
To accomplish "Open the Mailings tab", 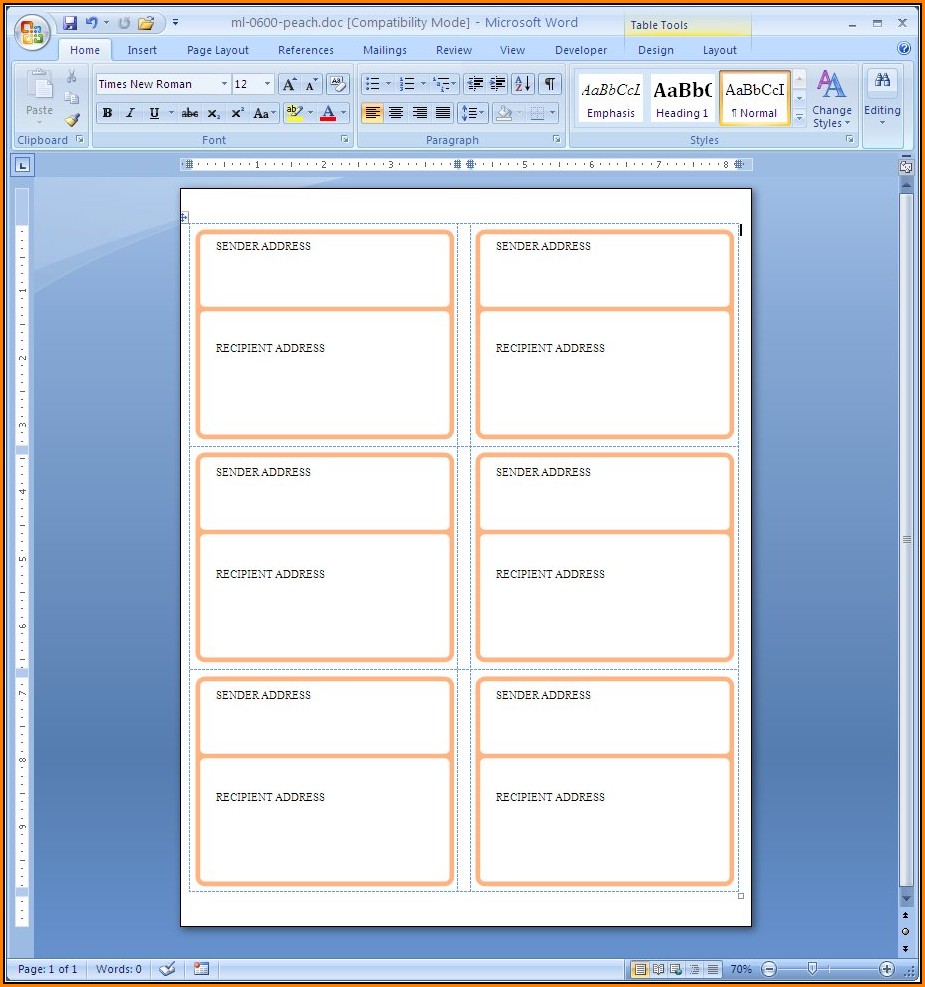I will [x=384, y=50].
